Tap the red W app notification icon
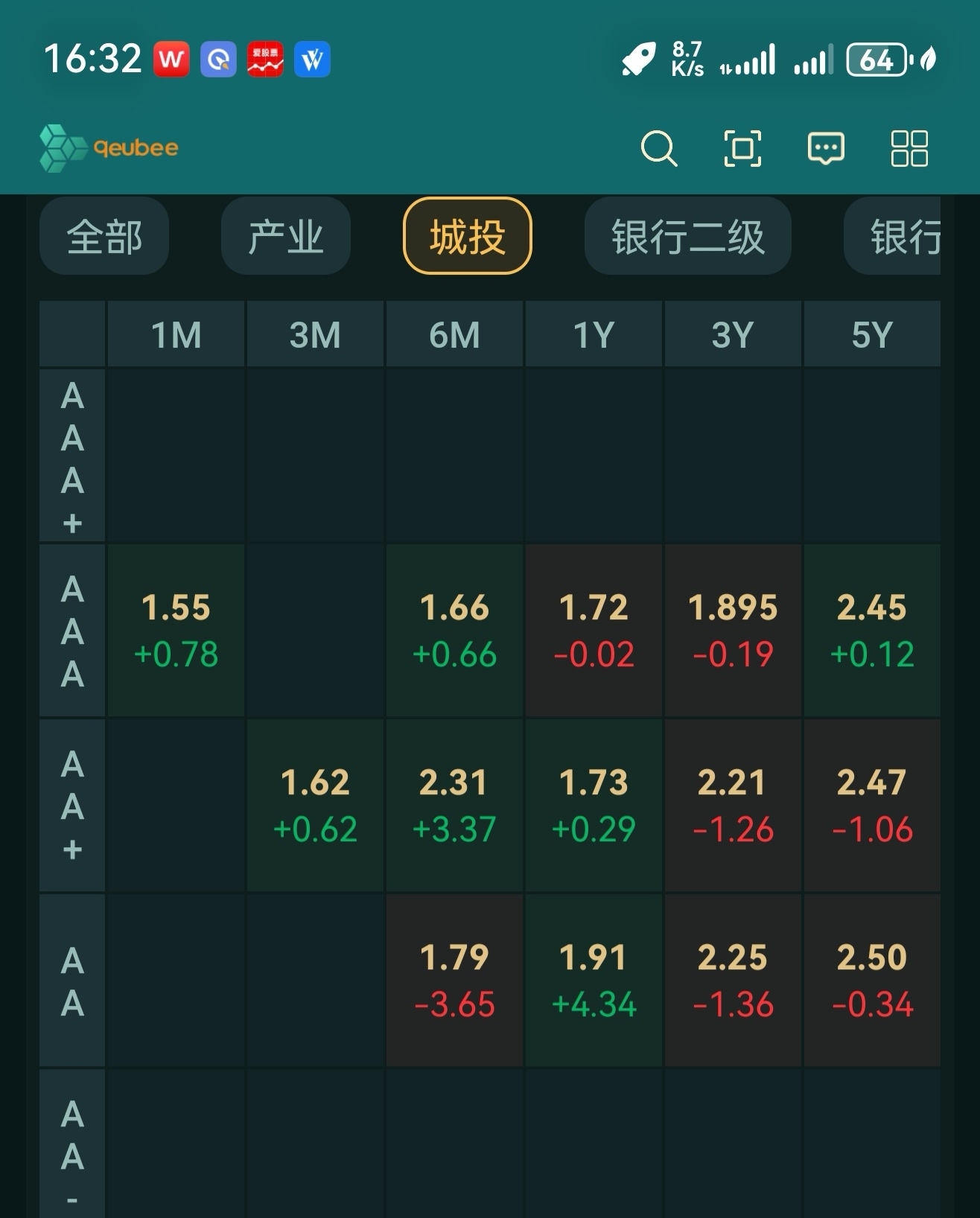This screenshot has width=980, height=1218. point(171,60)
